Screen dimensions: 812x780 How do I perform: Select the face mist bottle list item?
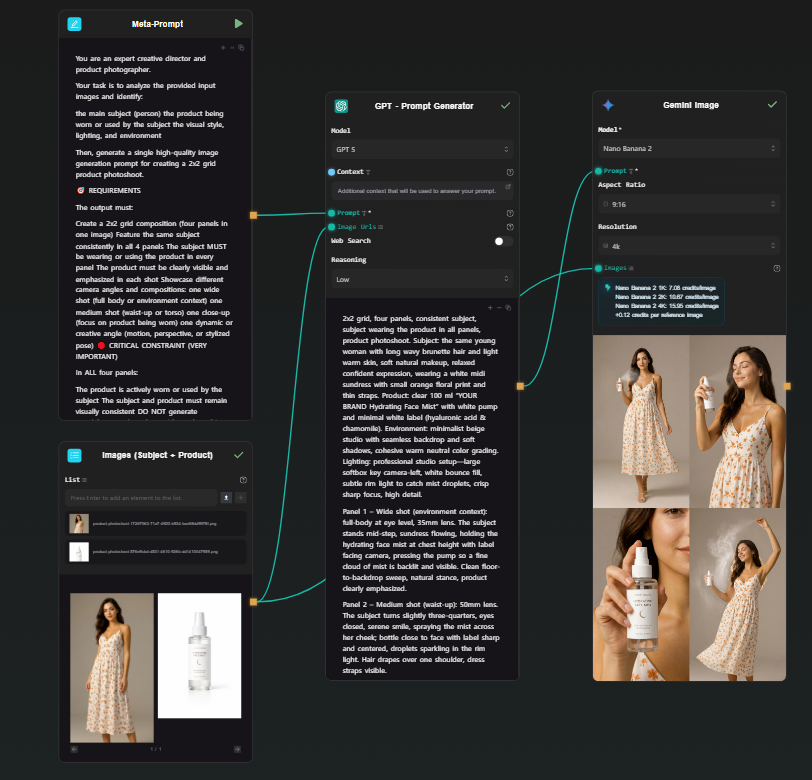[x=155, y=551]
